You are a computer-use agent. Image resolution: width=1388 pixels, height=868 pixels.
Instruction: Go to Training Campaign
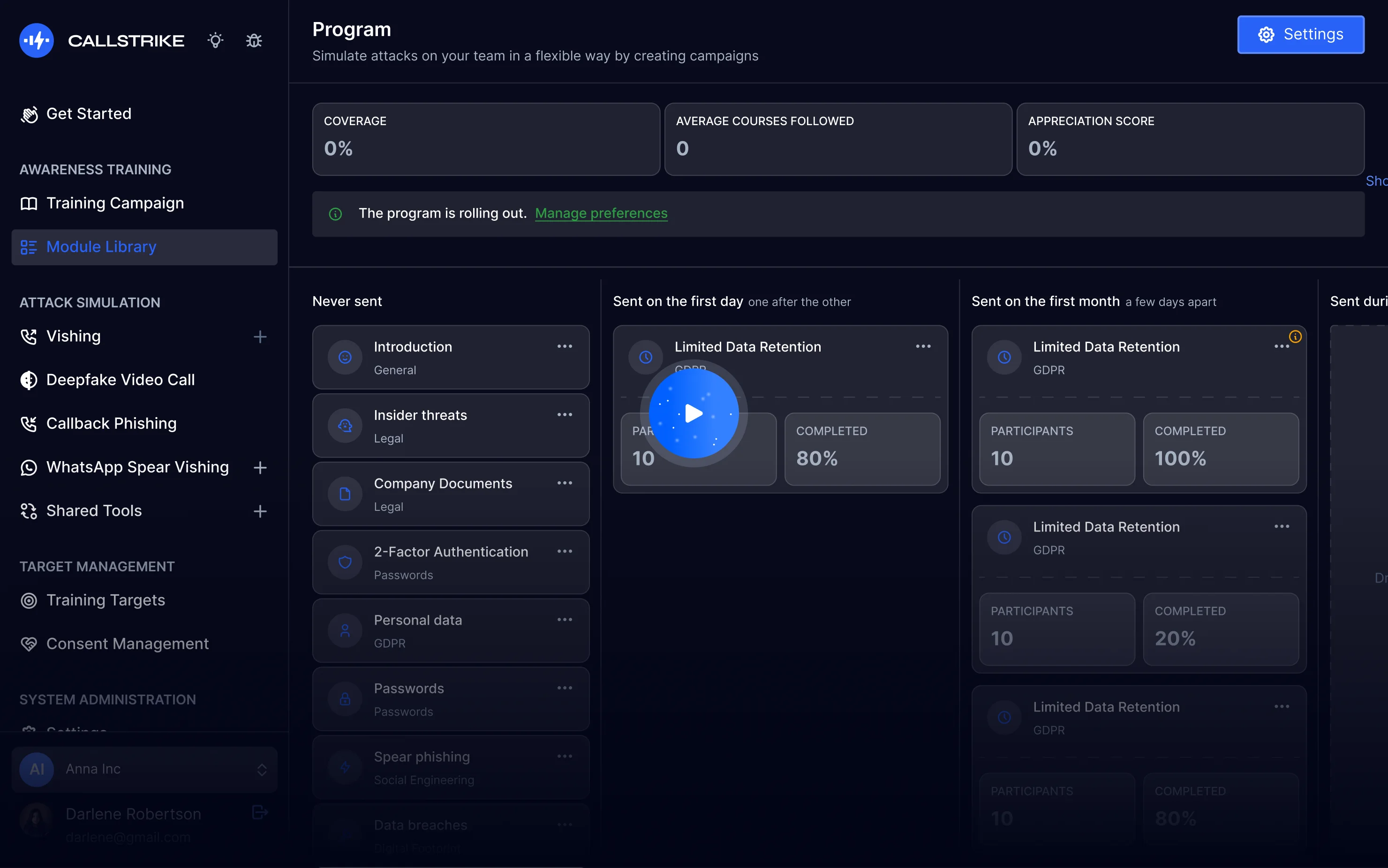[x=115, y=202]
